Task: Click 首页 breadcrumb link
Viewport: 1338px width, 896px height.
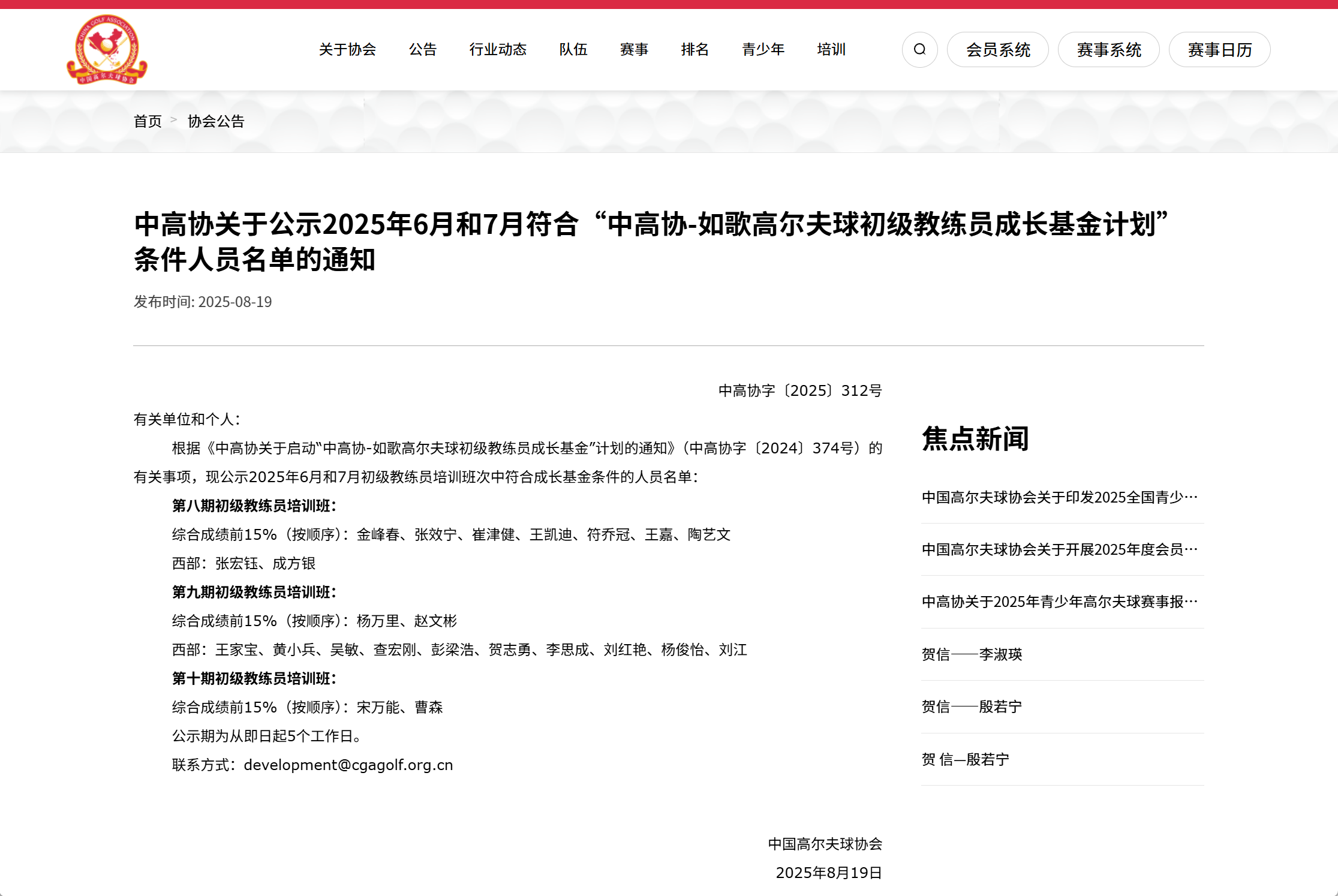Action: tap(148, 122)
